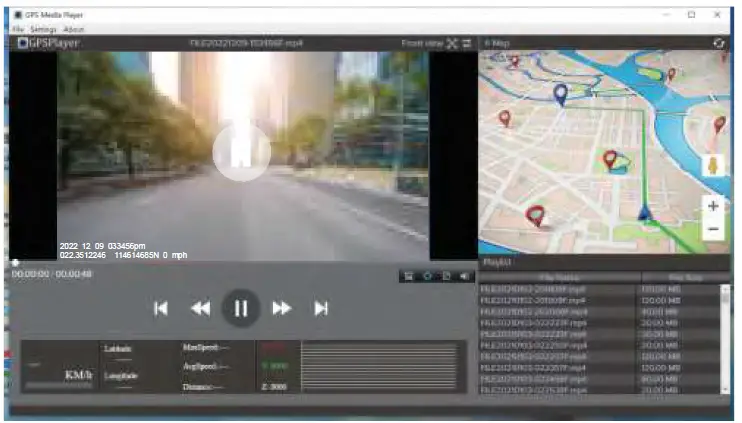Click the Map panel title
Screen dimensions: 742x423
click(497, 44)
